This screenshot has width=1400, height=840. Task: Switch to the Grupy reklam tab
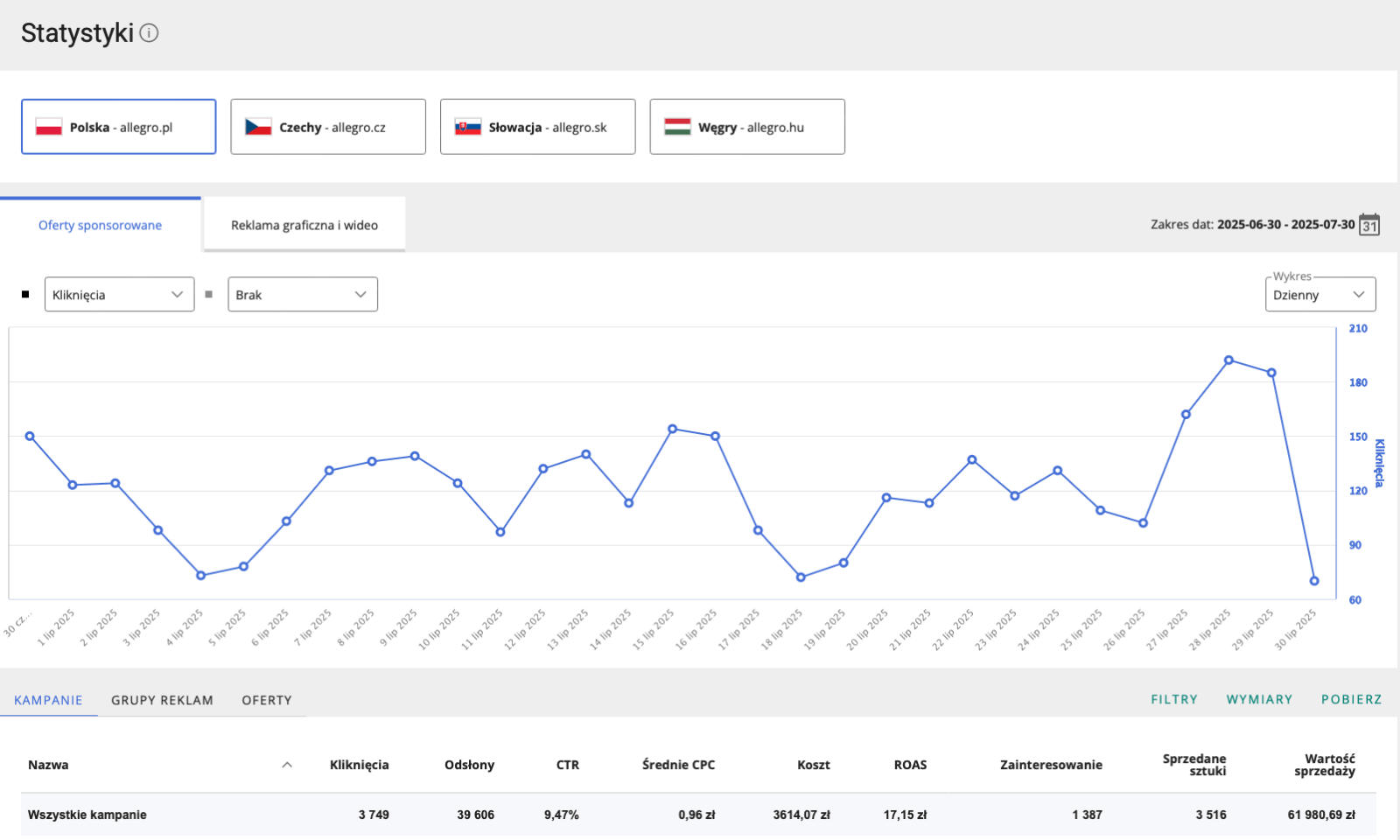pos(162,700)
